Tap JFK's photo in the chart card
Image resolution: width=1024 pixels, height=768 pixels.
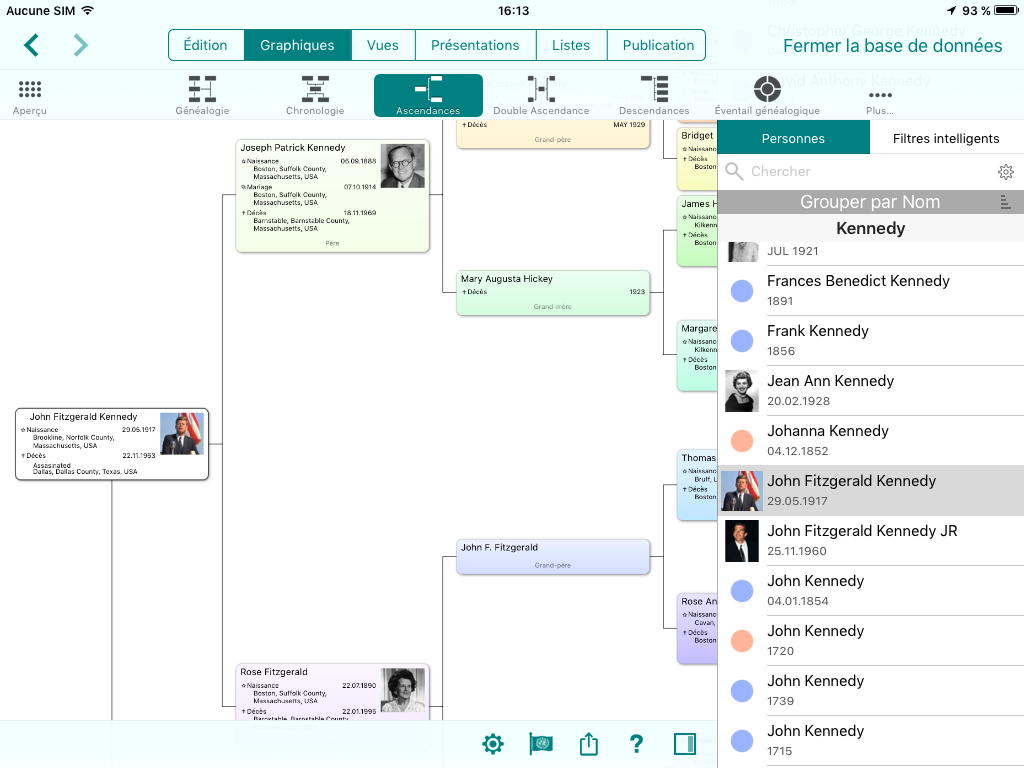coord(182,434)
